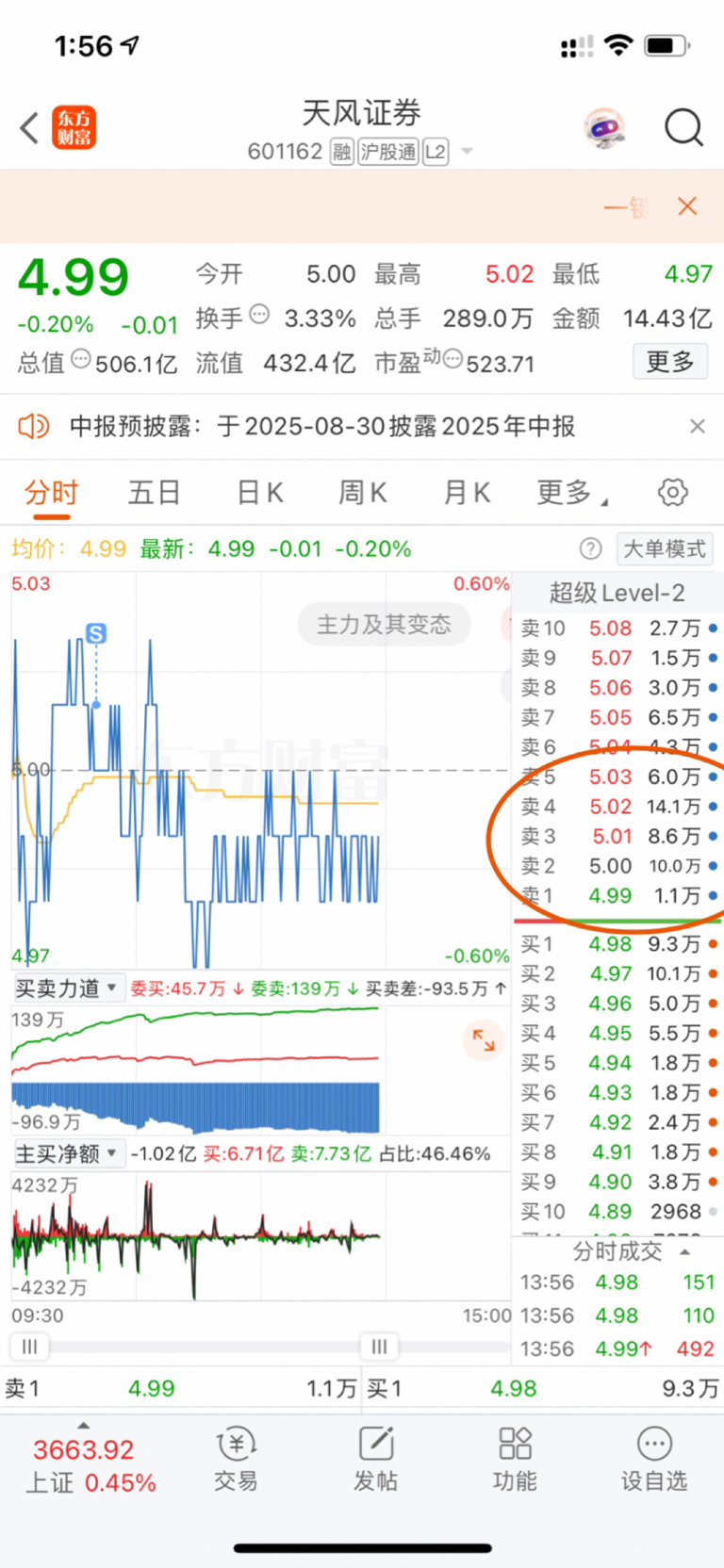Open the 东方财富 logo icon
Image resolution: width=724 pixels, height=1568 pixels.
click(74, 128)
